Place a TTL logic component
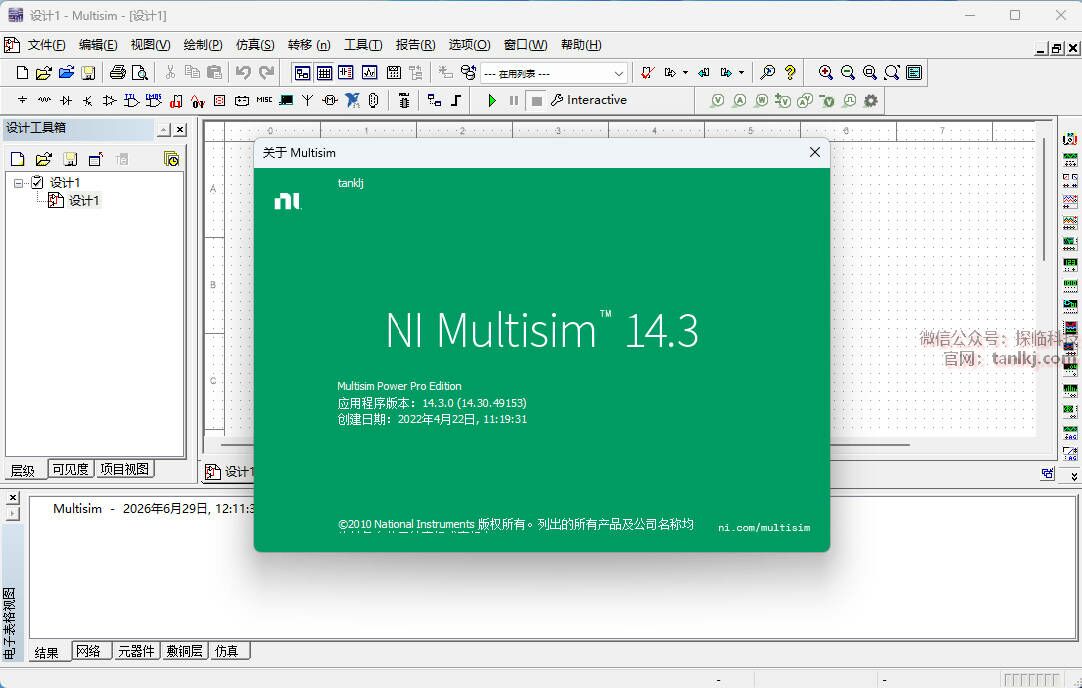The image size is (1082, 688). [x=132, y=101]
